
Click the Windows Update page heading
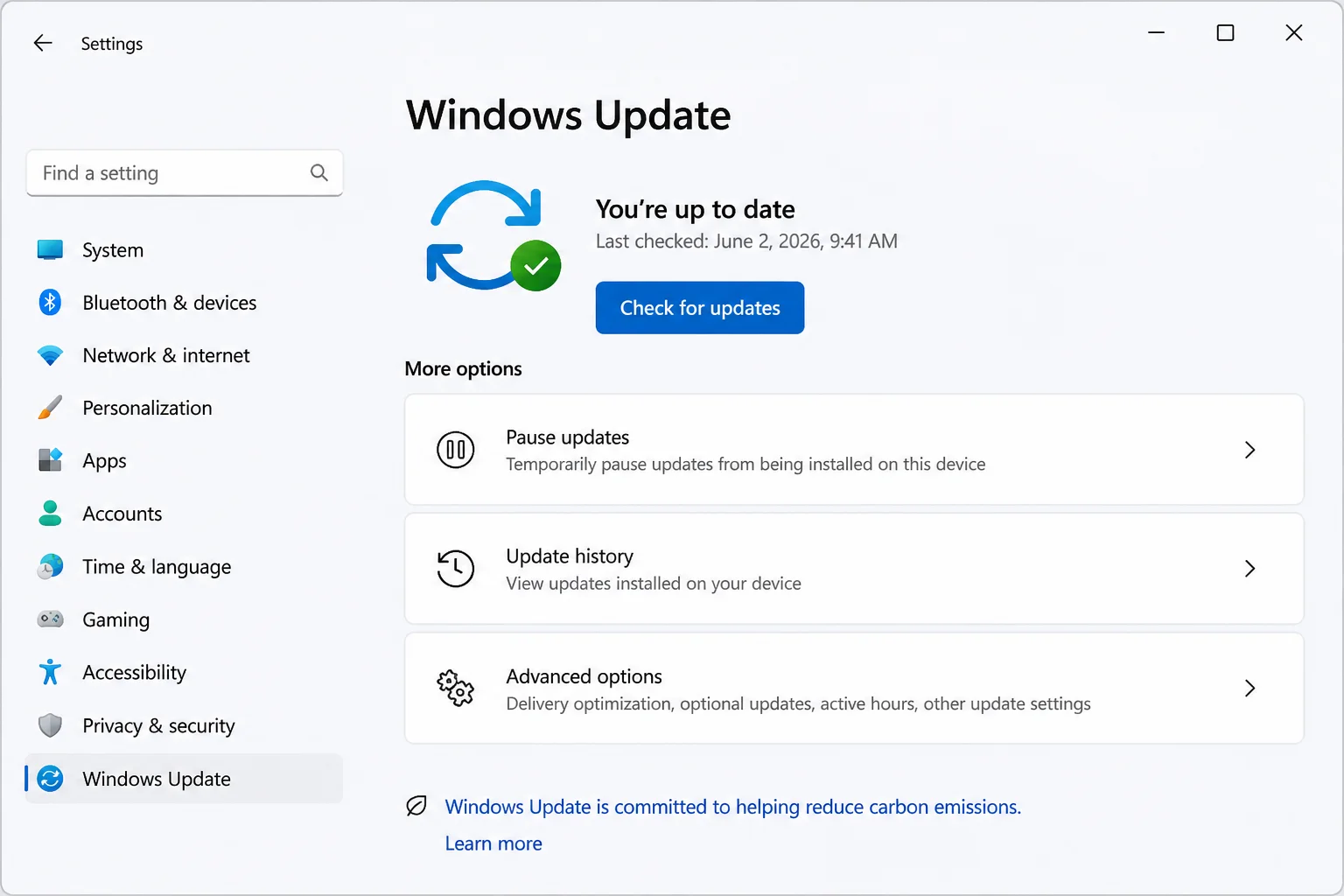click(569, 115)
